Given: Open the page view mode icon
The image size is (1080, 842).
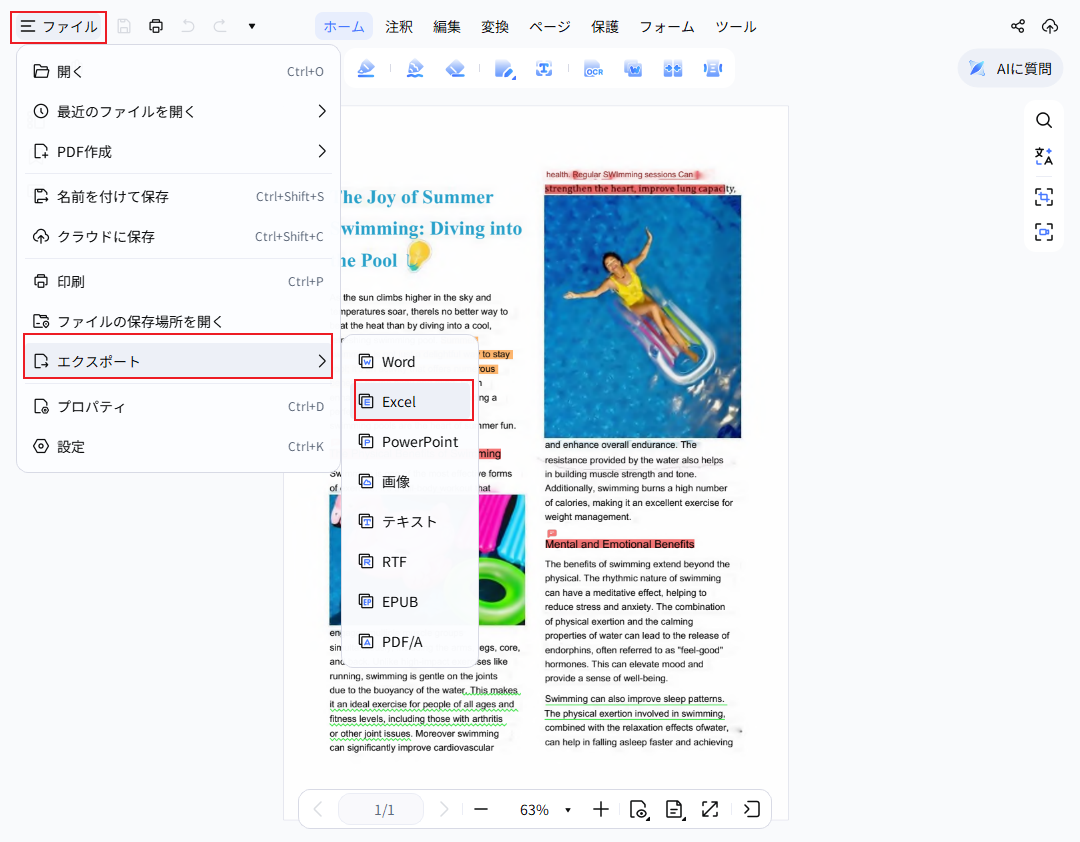Looking at the screenshot, I should (x=640, y=810).
